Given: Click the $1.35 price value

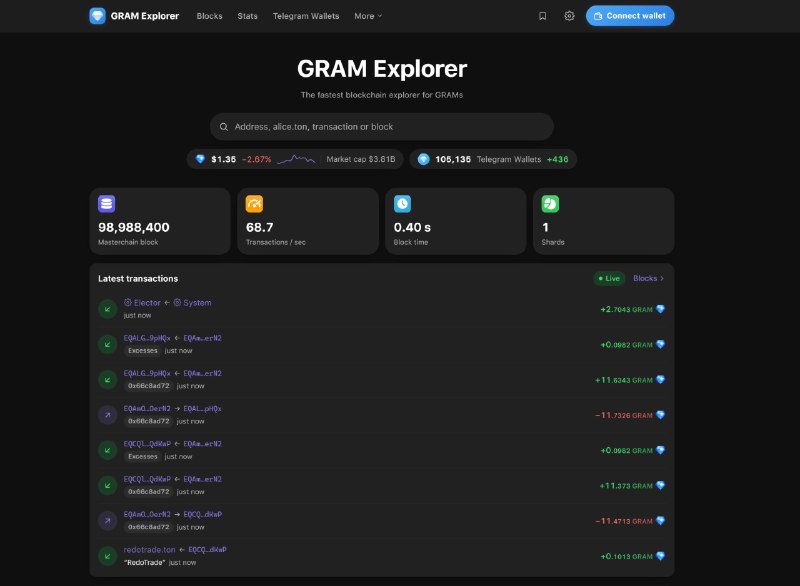Looking at the screenshot, I should point(223,159).
